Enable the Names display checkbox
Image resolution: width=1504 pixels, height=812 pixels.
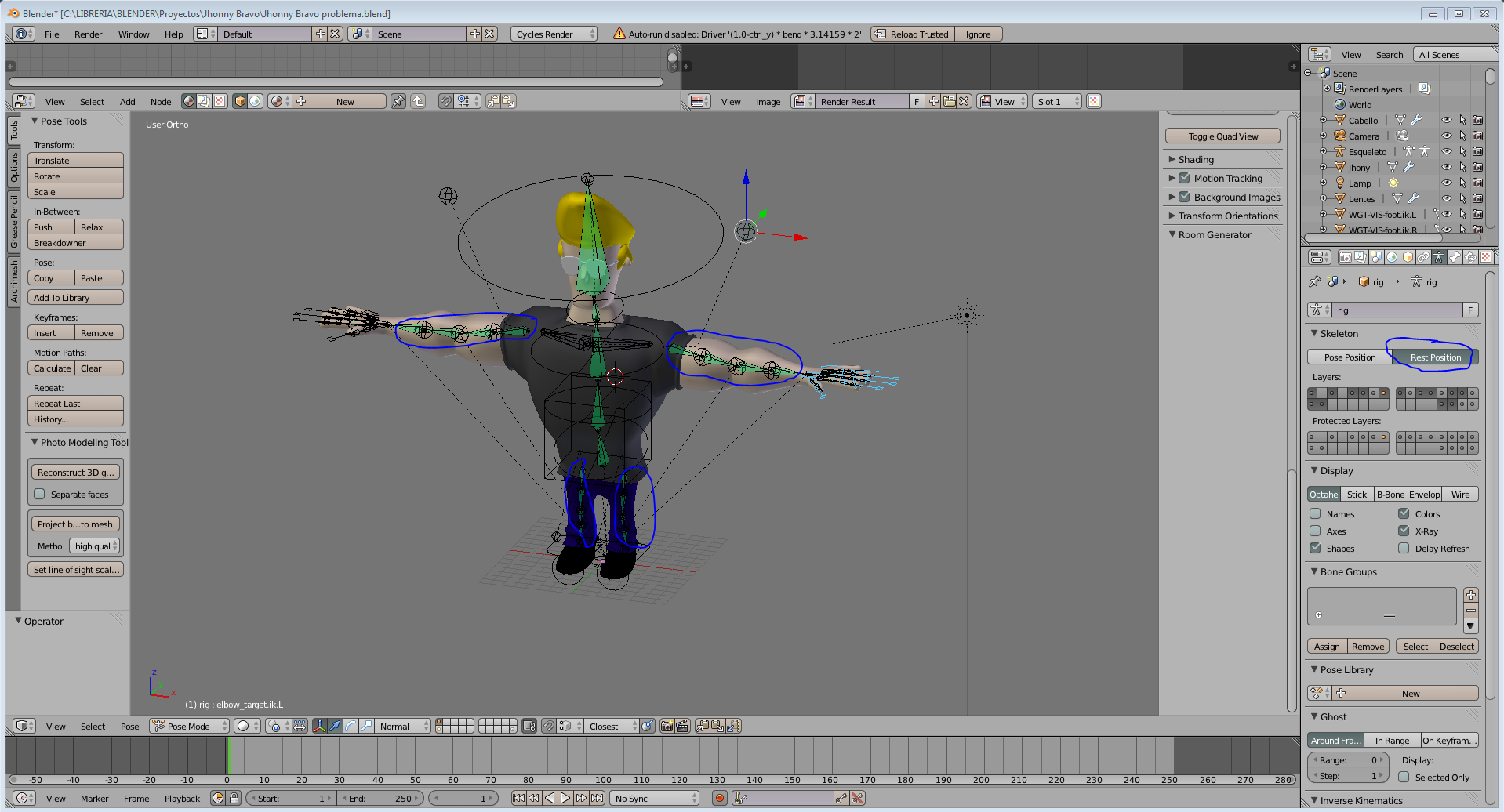point(1315,514)
